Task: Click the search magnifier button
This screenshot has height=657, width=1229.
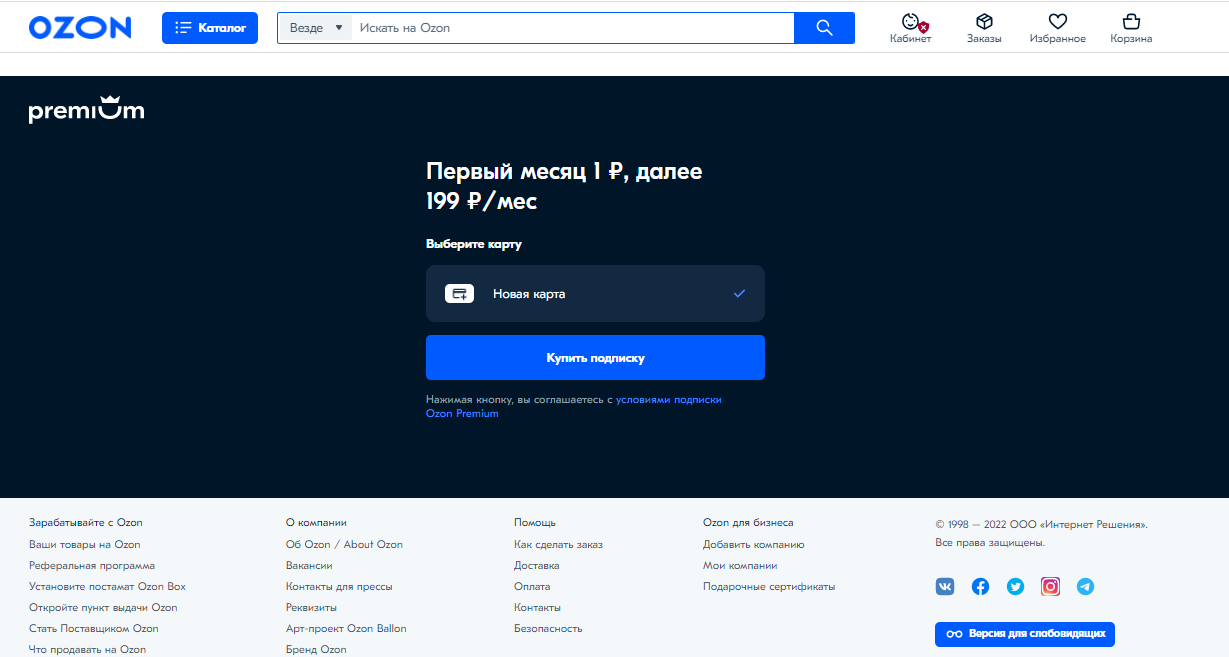Action: (x=824, y=28)
